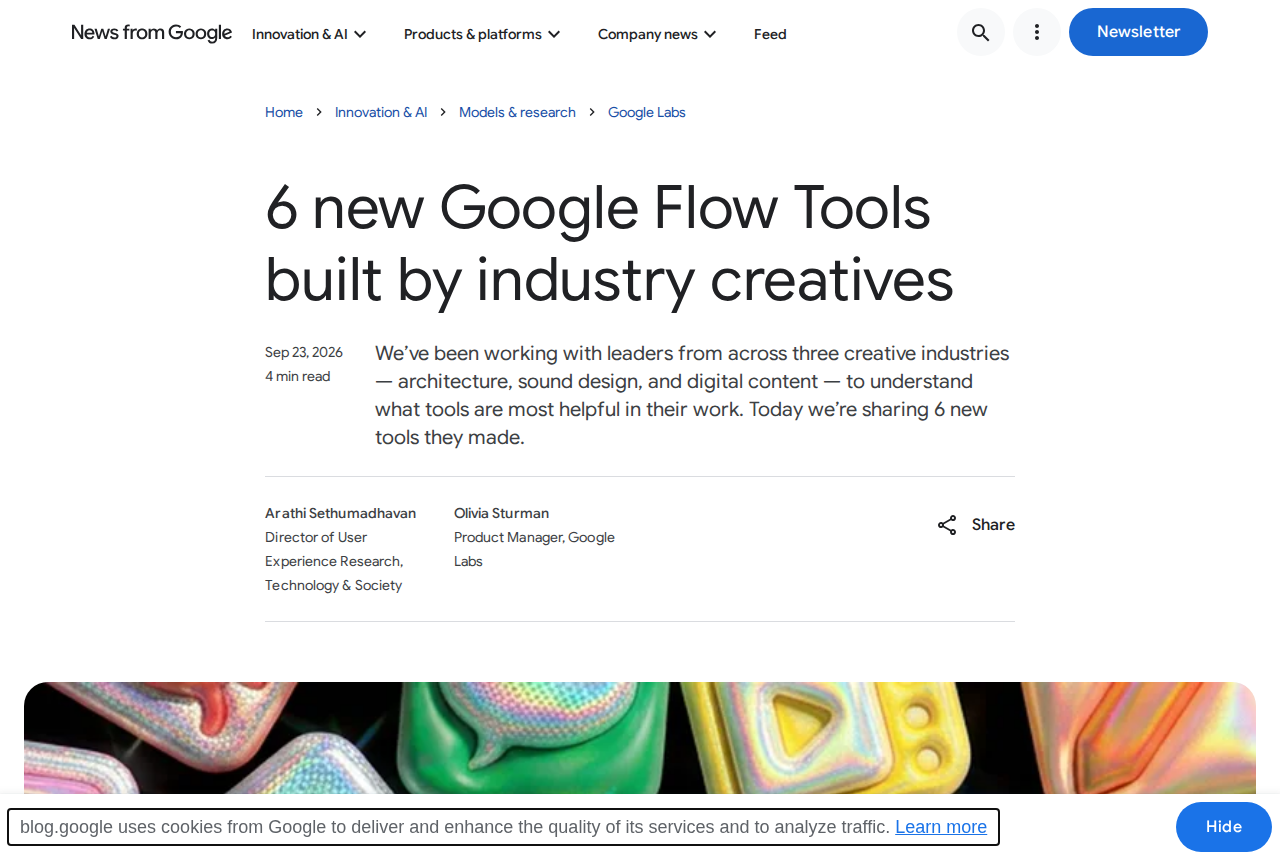Click Director of User Experience Research text
Image resolution: width=1280 pixels, height=860 pixels.
tap(334, 561)
